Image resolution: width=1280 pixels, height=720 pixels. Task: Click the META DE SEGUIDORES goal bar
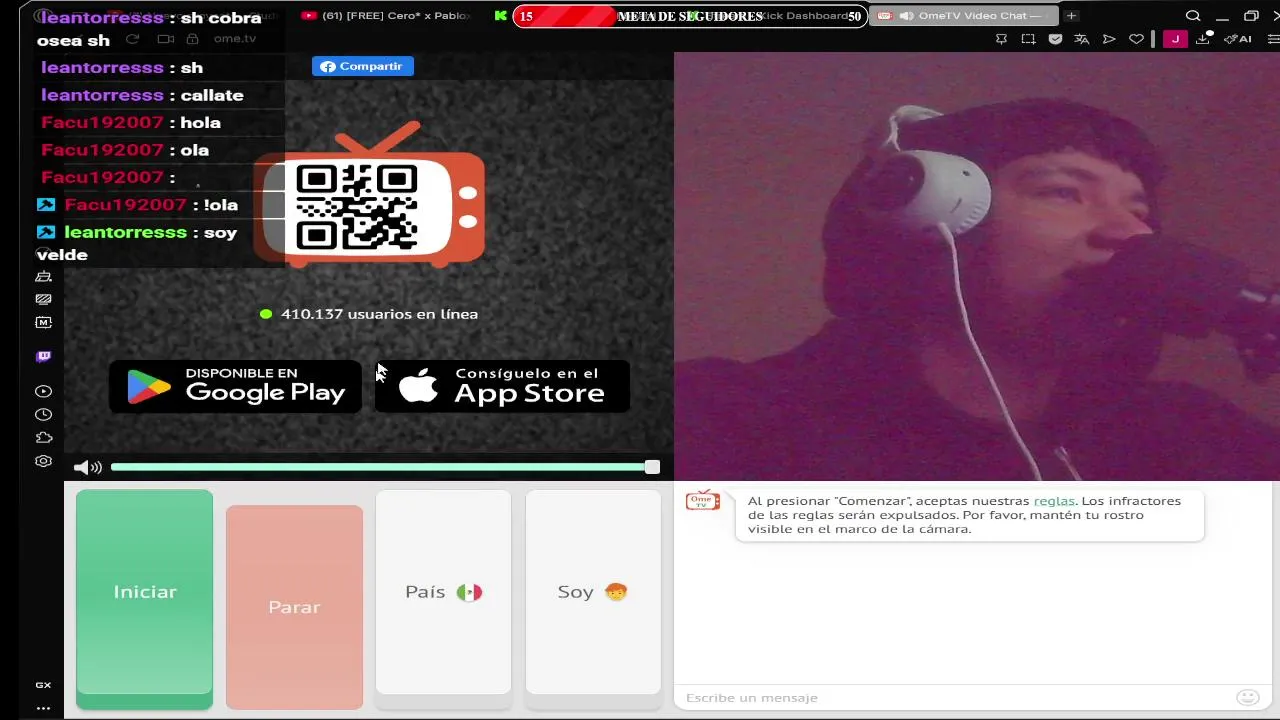pyautogui.click(x=689, y=16)
